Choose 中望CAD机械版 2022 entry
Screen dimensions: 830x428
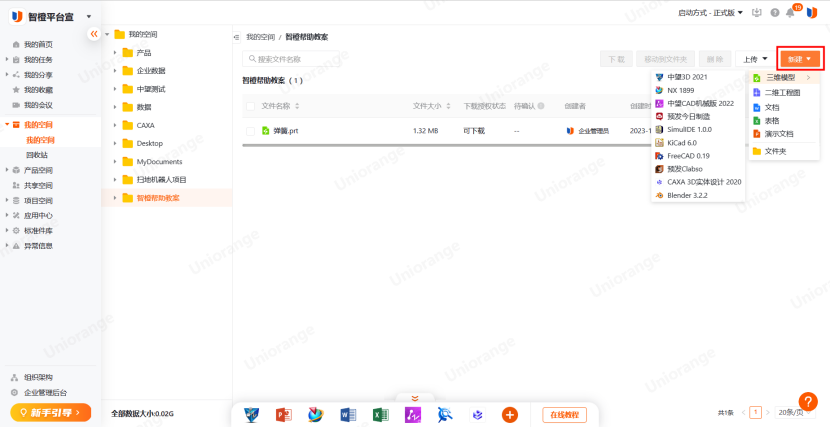pyautogui.click(x=698, y=103)
